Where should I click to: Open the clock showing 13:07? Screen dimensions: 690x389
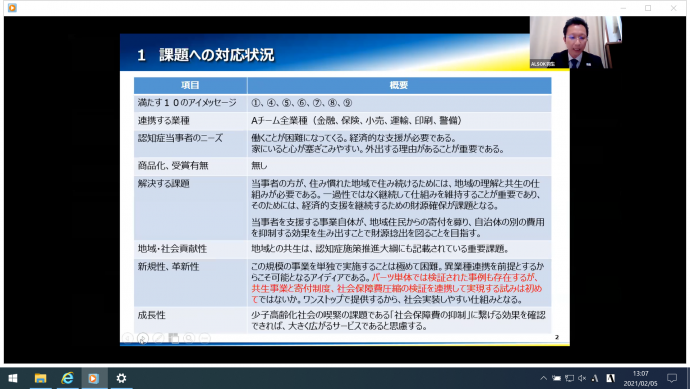pos(641,378)
